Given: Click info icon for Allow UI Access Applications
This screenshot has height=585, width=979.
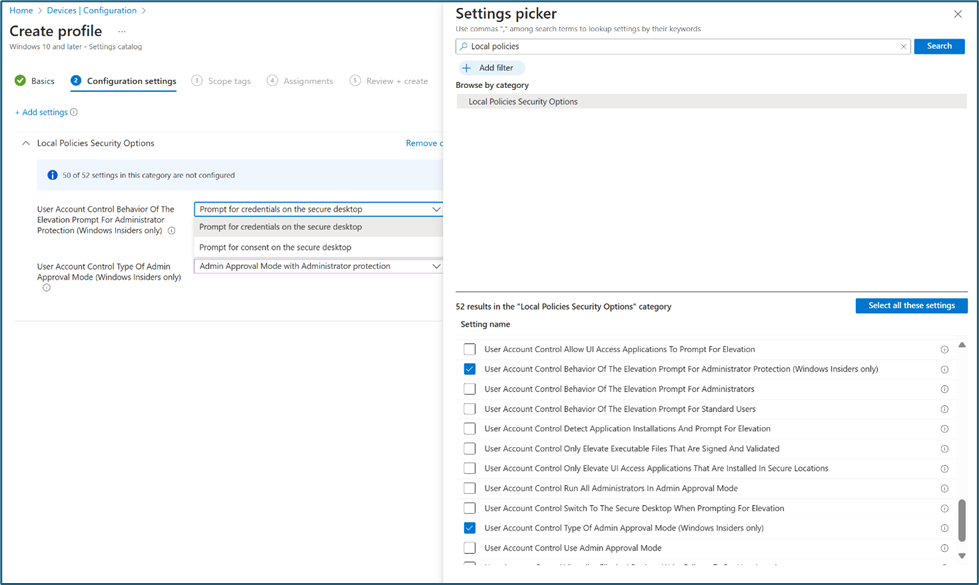Looking at the screenshot, I should coord(944,350).
